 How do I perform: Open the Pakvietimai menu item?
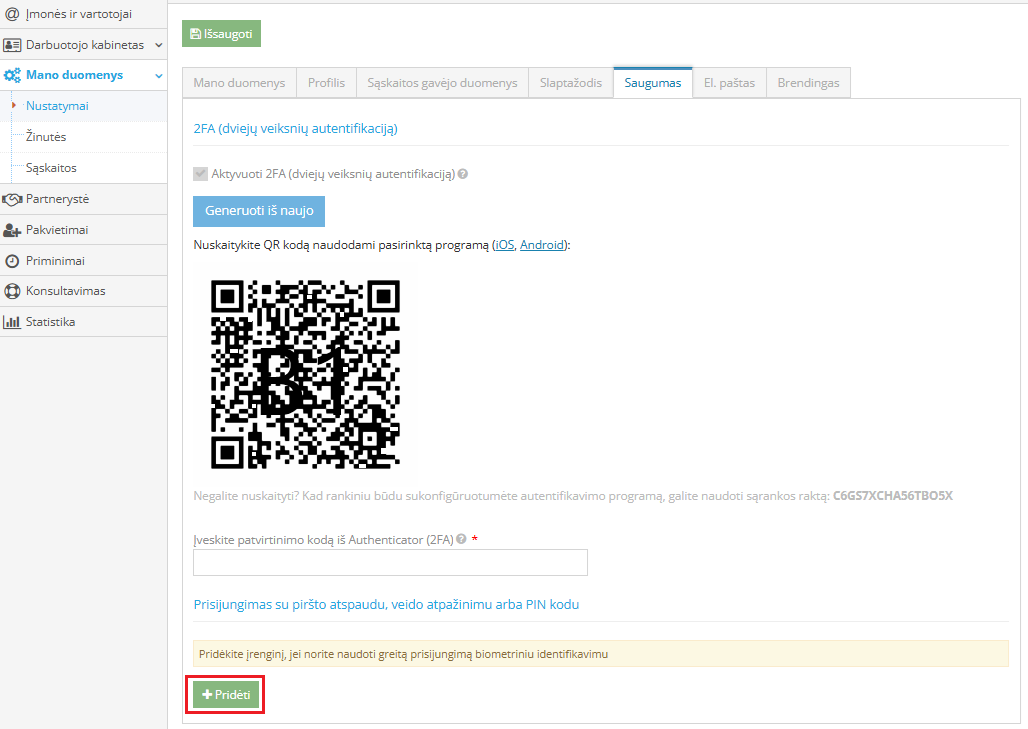coord(83,230)
